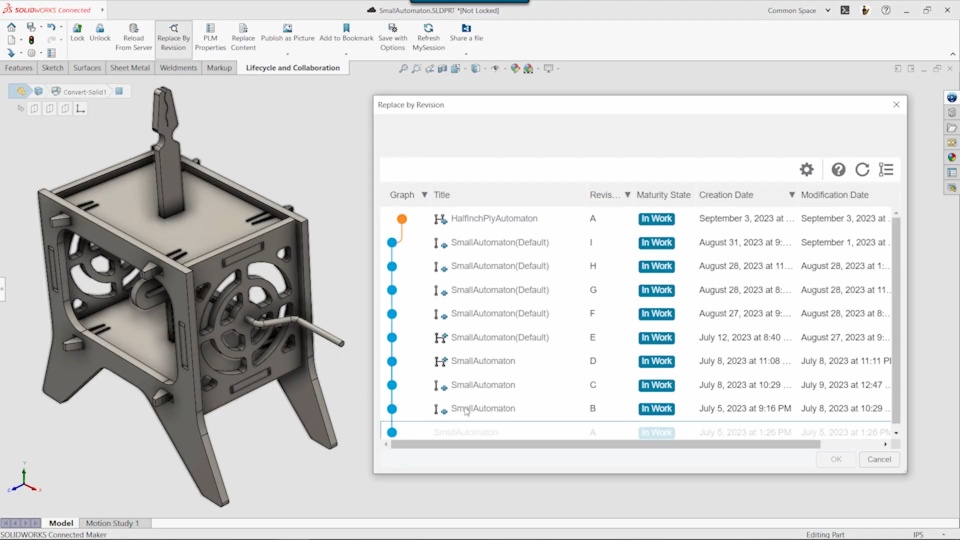Expand the Undo dropdown arrow

[x=61, y=28]
